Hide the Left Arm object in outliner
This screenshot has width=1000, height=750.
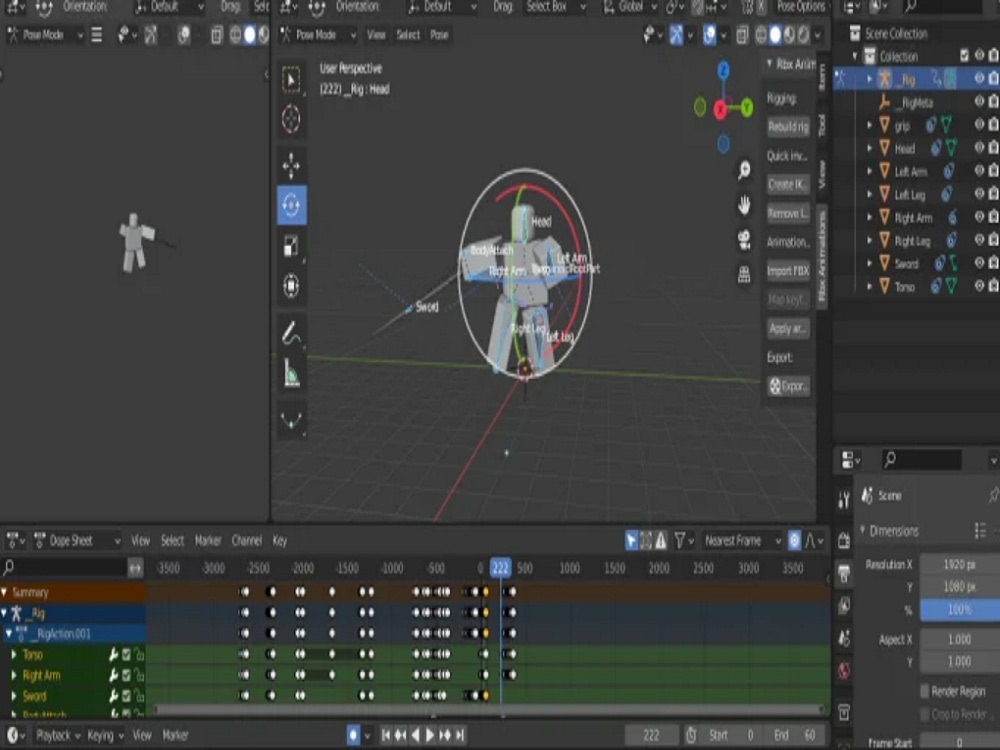pos(979,170)
